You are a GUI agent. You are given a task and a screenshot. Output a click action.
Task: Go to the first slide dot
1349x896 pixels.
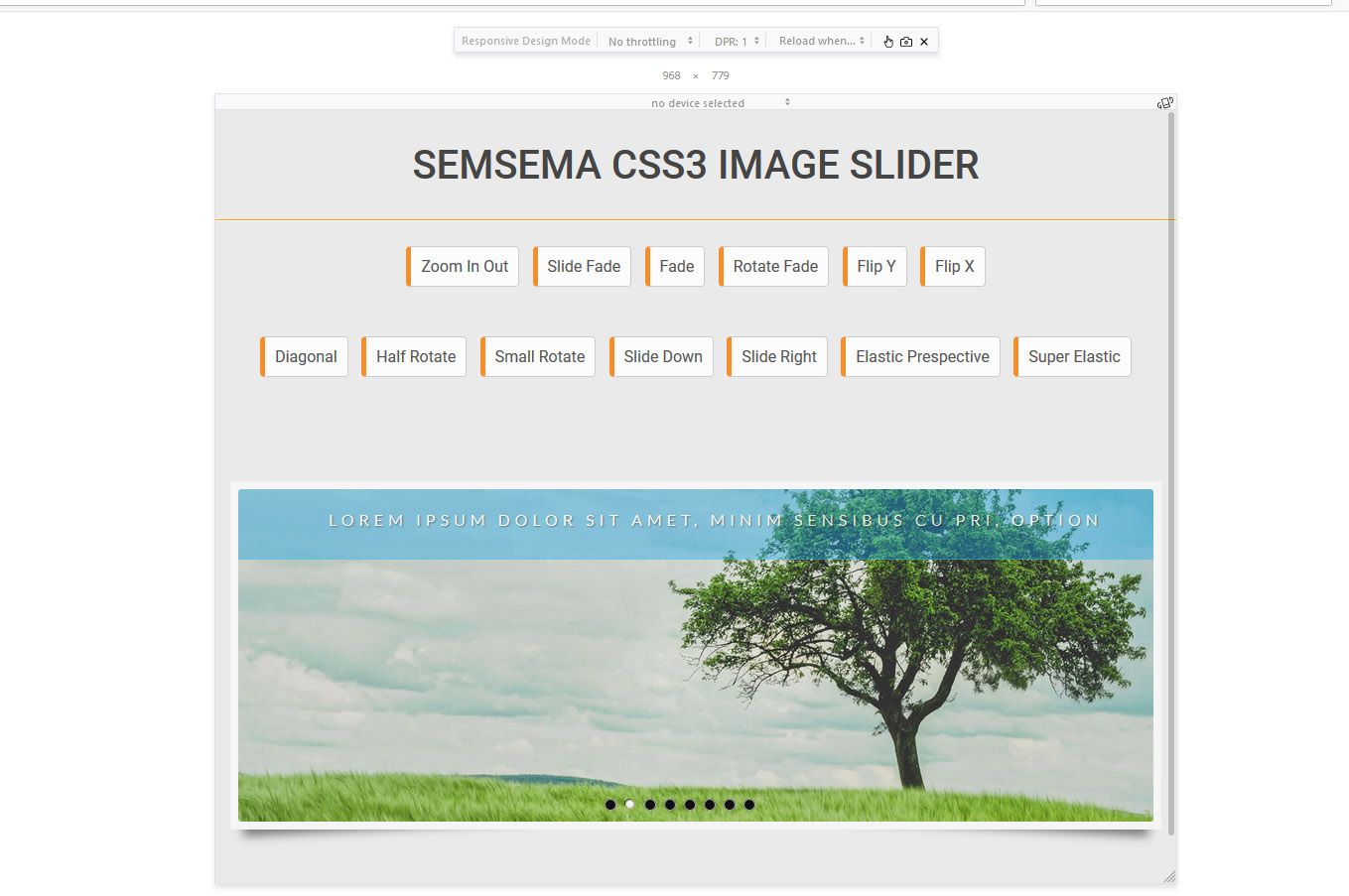click(610, 805)
